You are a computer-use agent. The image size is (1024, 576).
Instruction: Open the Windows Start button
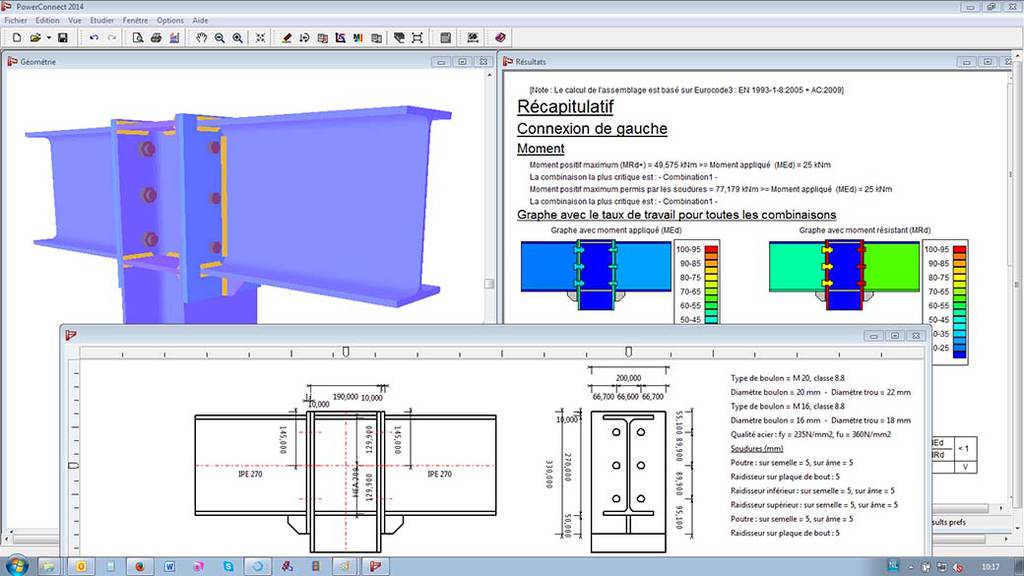16,566
